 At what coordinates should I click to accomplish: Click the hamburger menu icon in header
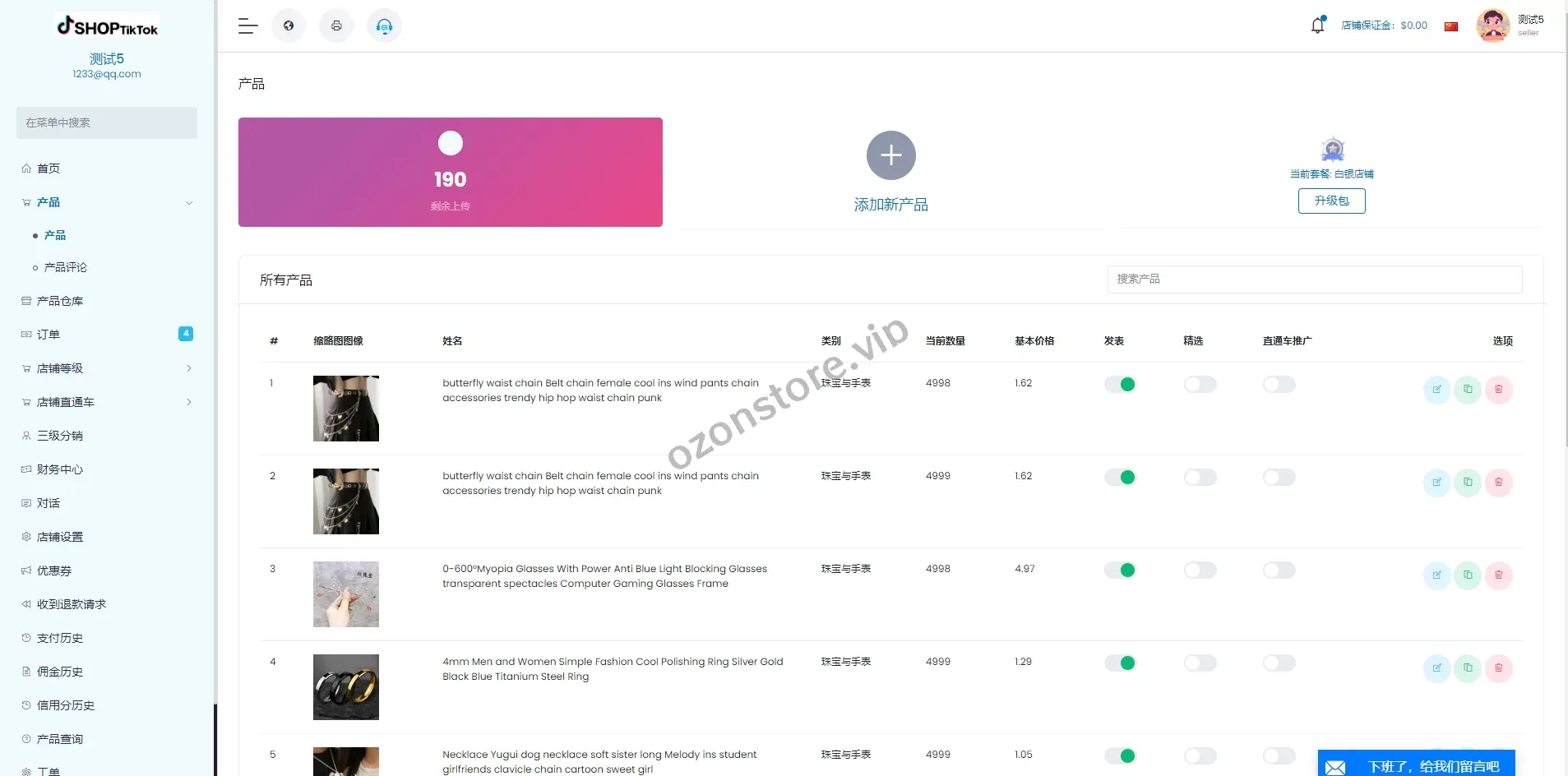pos(247,26)
